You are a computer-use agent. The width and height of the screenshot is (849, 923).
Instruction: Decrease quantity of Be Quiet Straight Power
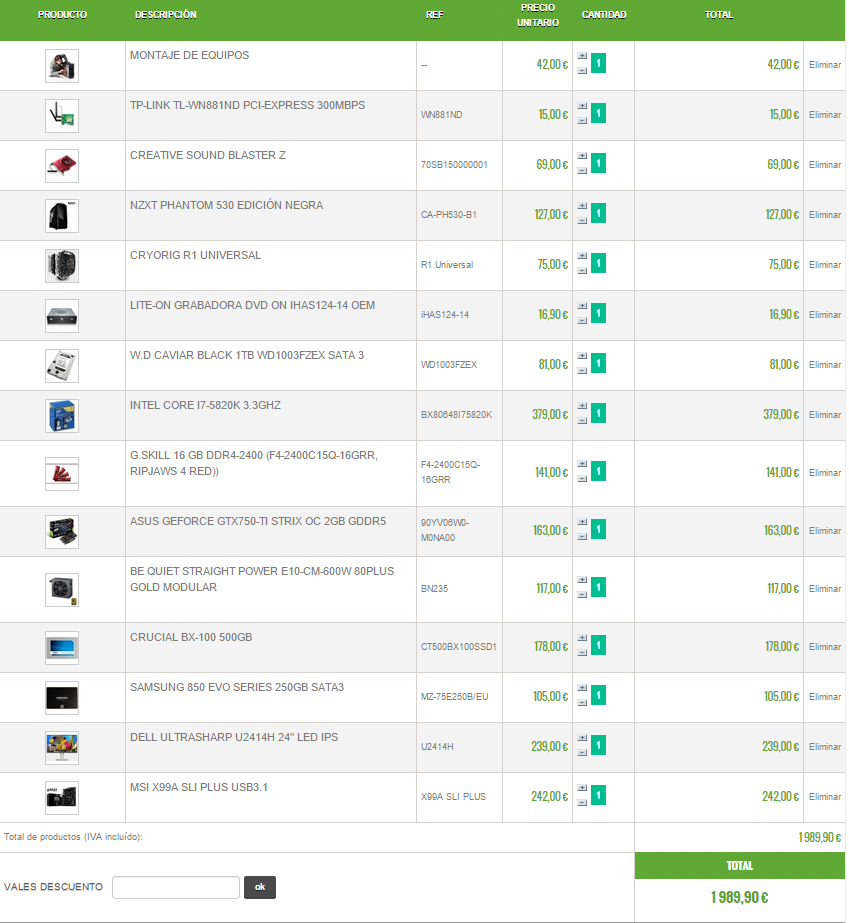coord(582,595)
